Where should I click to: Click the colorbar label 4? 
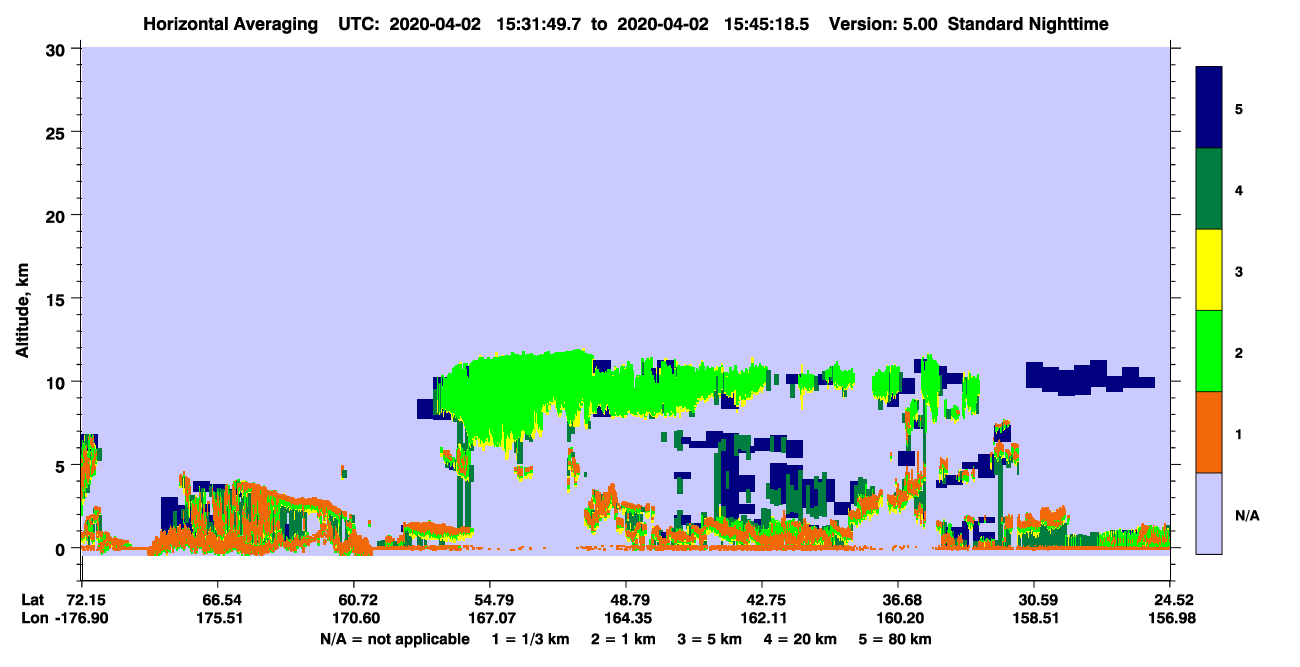coord(1239,189)
